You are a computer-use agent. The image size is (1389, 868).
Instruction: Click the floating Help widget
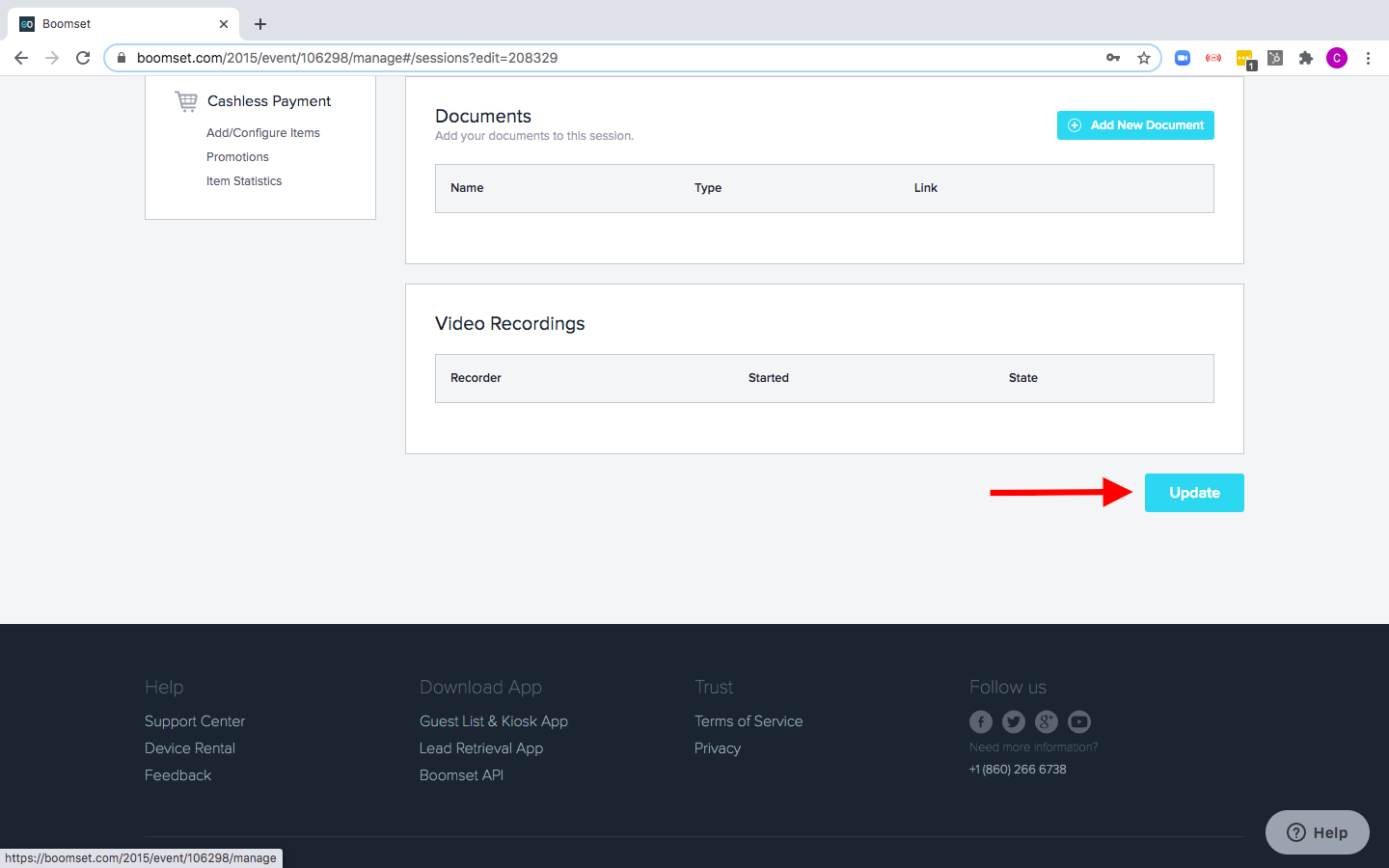pyautogui.click(x=1317, y=832)
